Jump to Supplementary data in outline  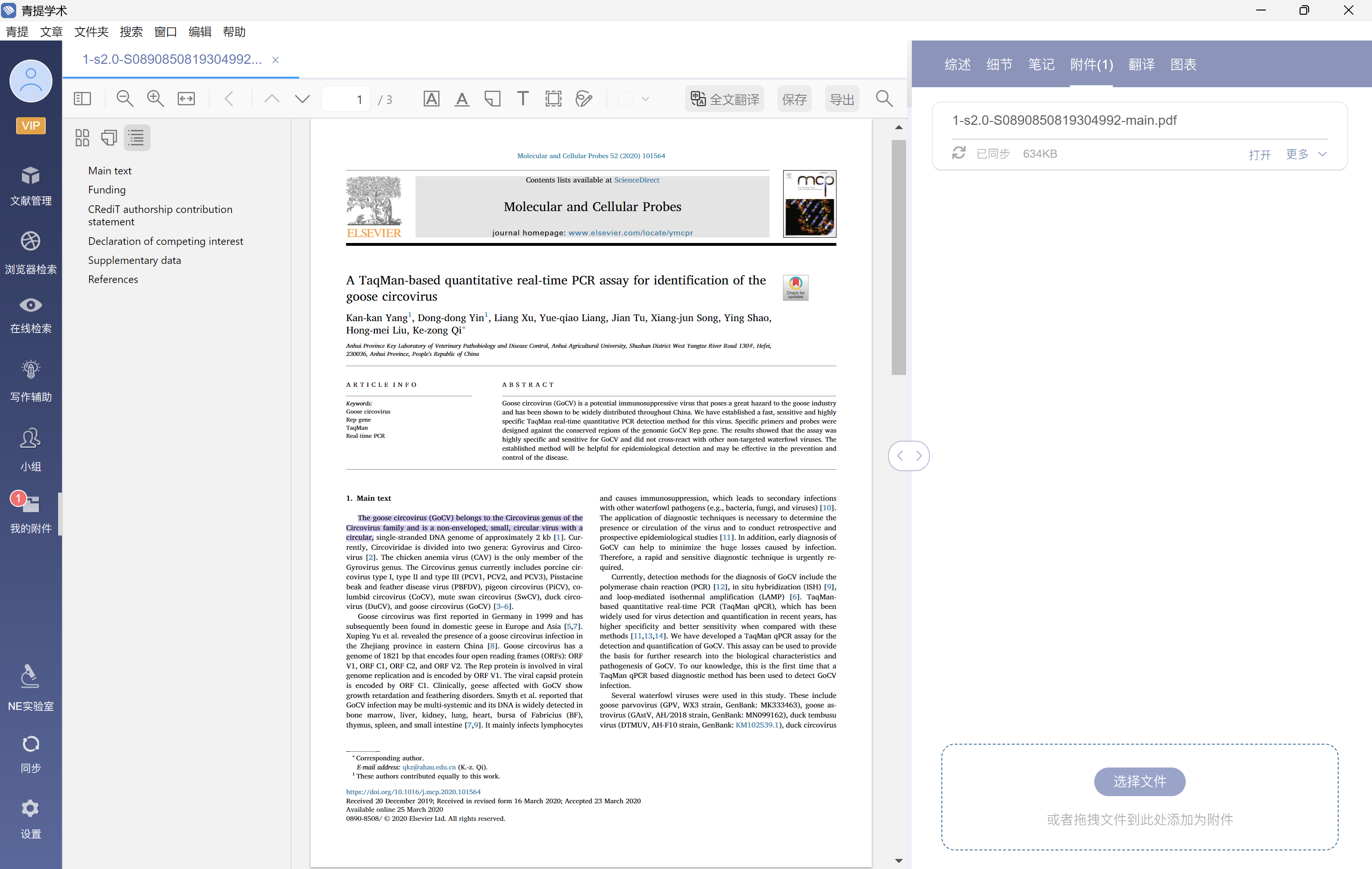134,260
